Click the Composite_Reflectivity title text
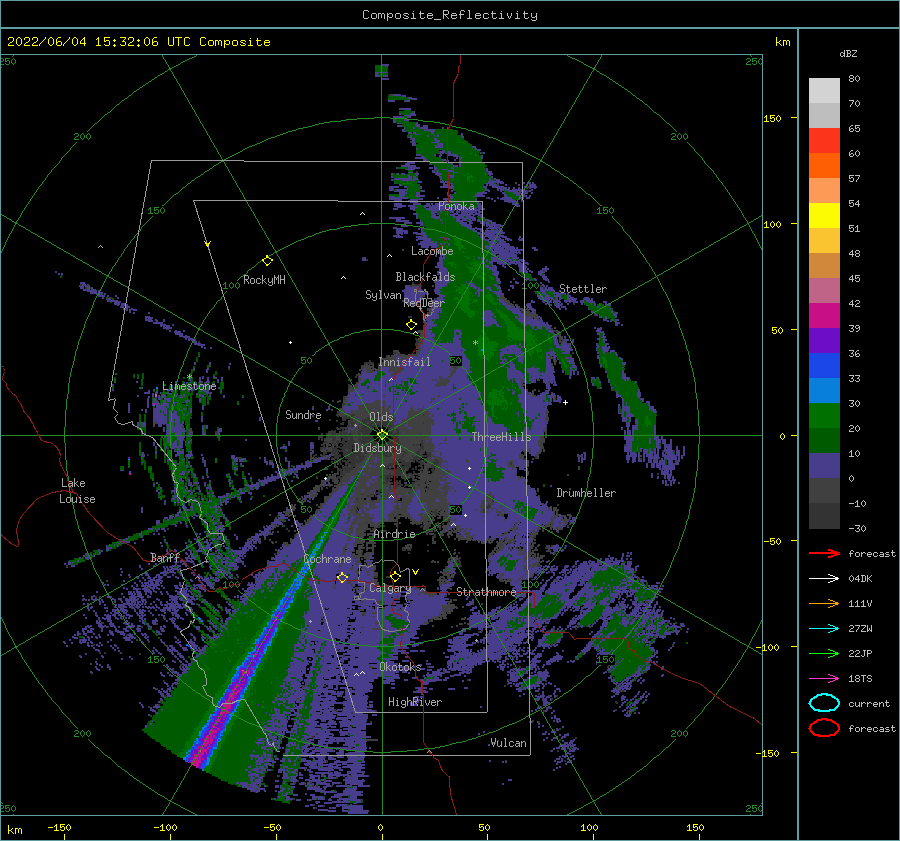 pyautogui.click(x=450, y=15)
